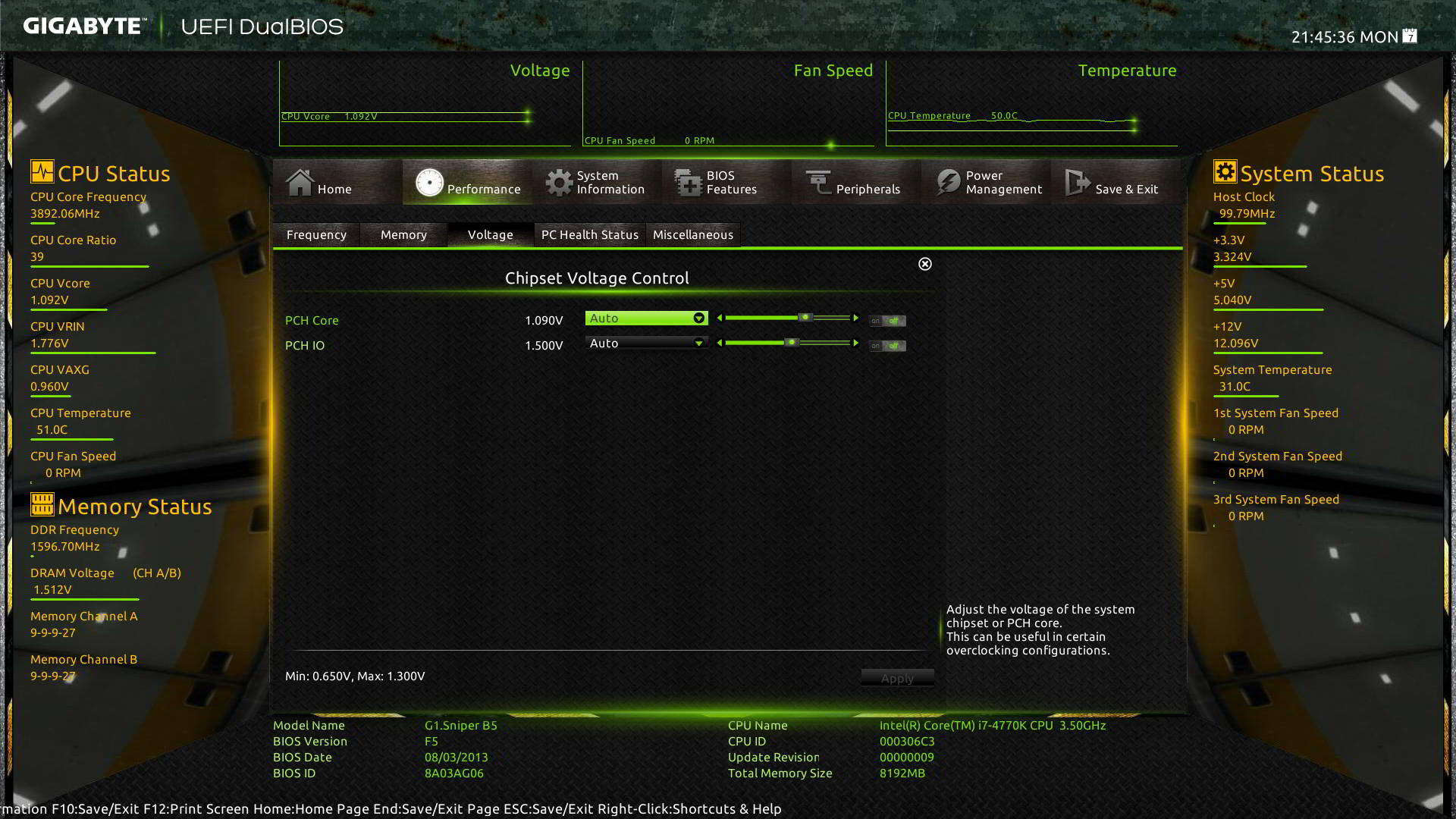Click the Min/Max voltage range text
This screenshot has height=819, width=1456.
pos(355,676)
